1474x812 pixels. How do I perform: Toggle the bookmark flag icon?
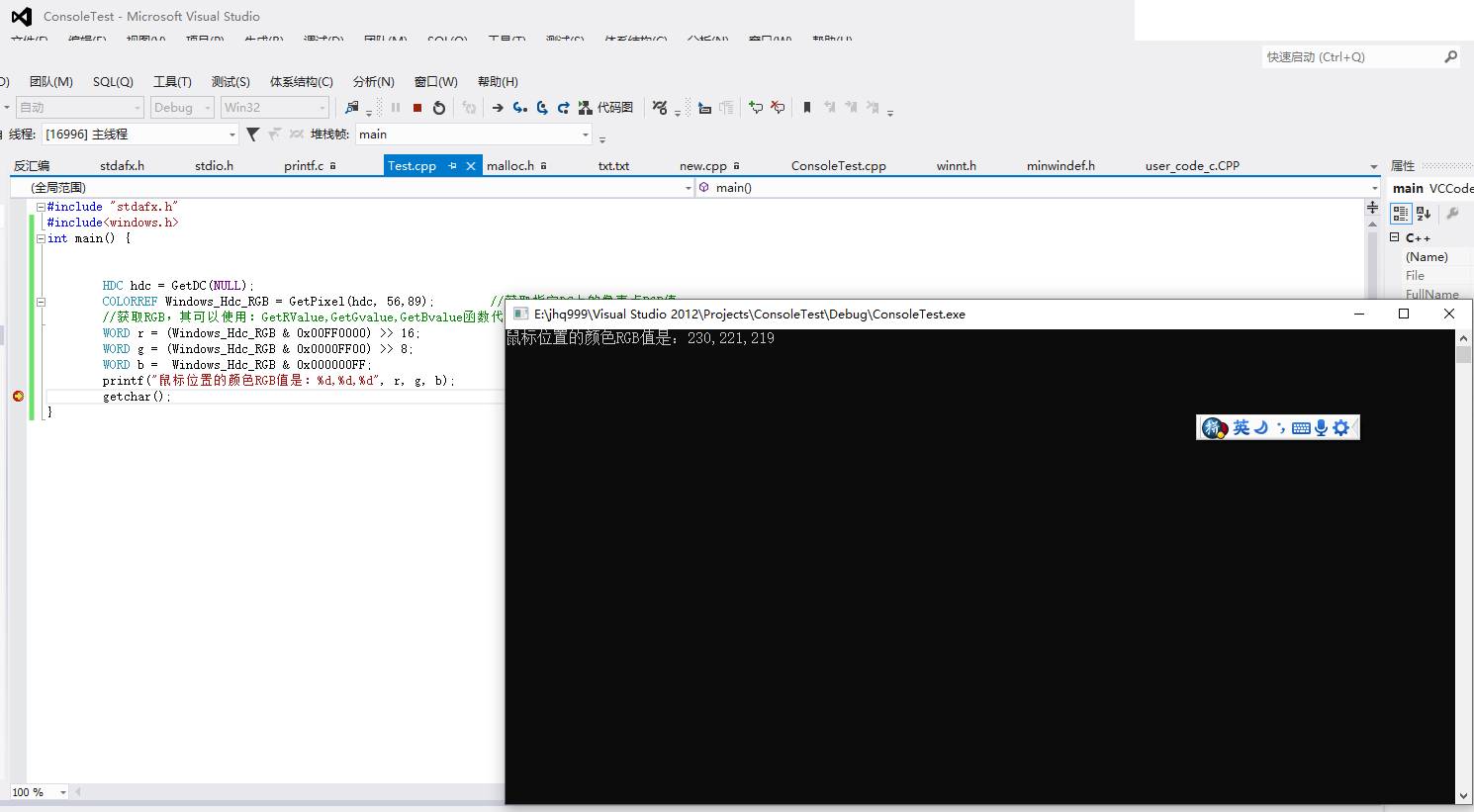click(x=807, y=108)
